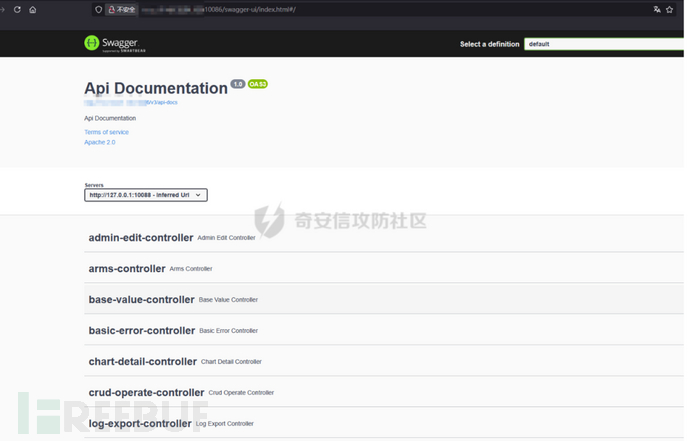This screenshot has height=441, width=690.
Task: Open the Apache 2.0 license link
Action: coord(100,142)
